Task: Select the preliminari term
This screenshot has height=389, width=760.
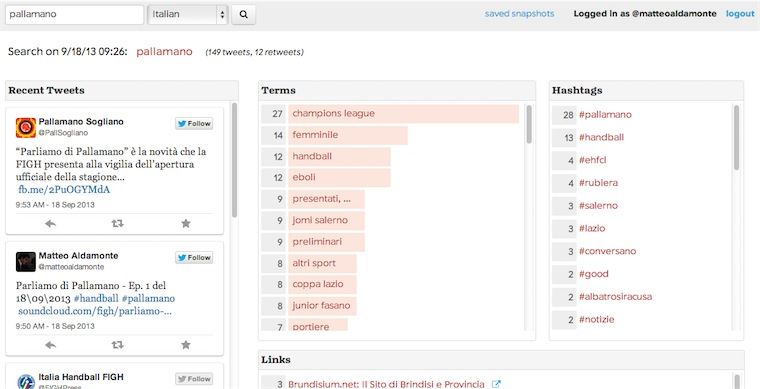Action: (x=326, y=242)
